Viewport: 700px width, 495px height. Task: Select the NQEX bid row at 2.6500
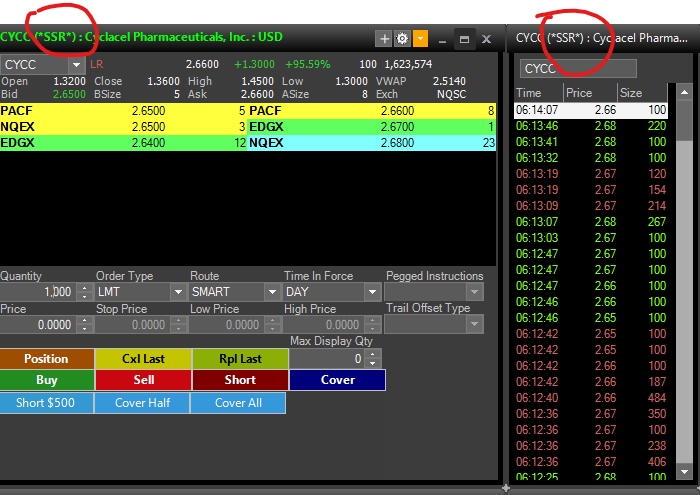click(x=123, y=127)
